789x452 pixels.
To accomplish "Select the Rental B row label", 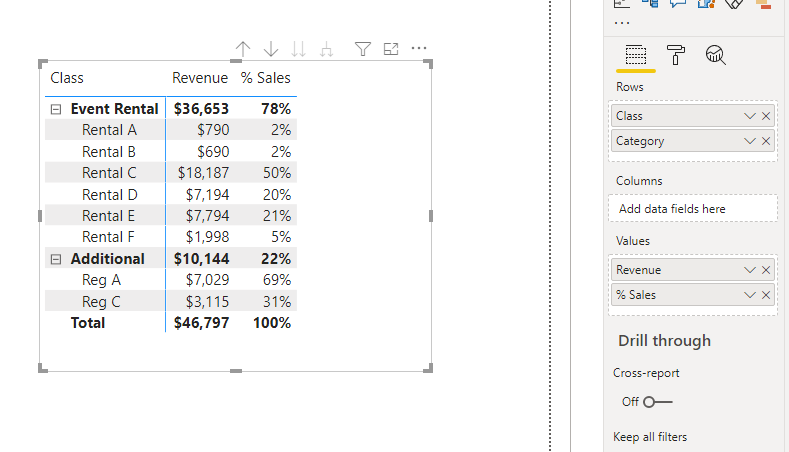I will [x=109, y=152].
